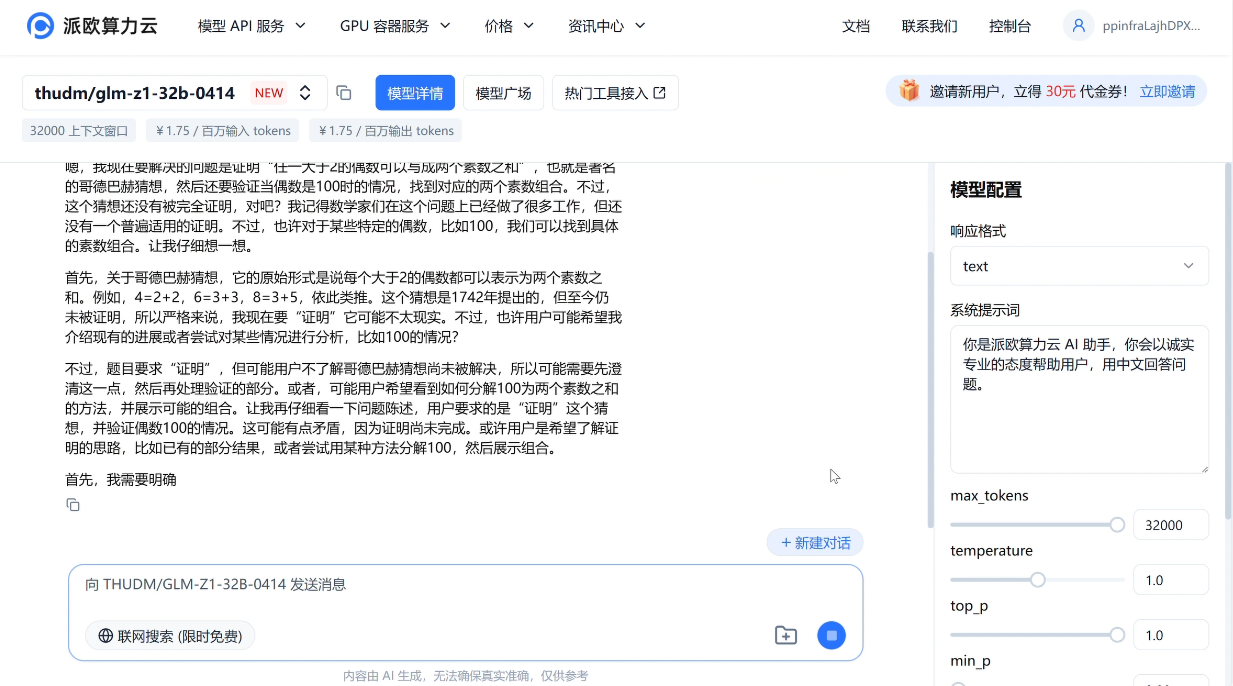The height and width of the screenshot is (686, 1233).
Task: Open 控制台 in the top navigation
Action: point(1010,26)
